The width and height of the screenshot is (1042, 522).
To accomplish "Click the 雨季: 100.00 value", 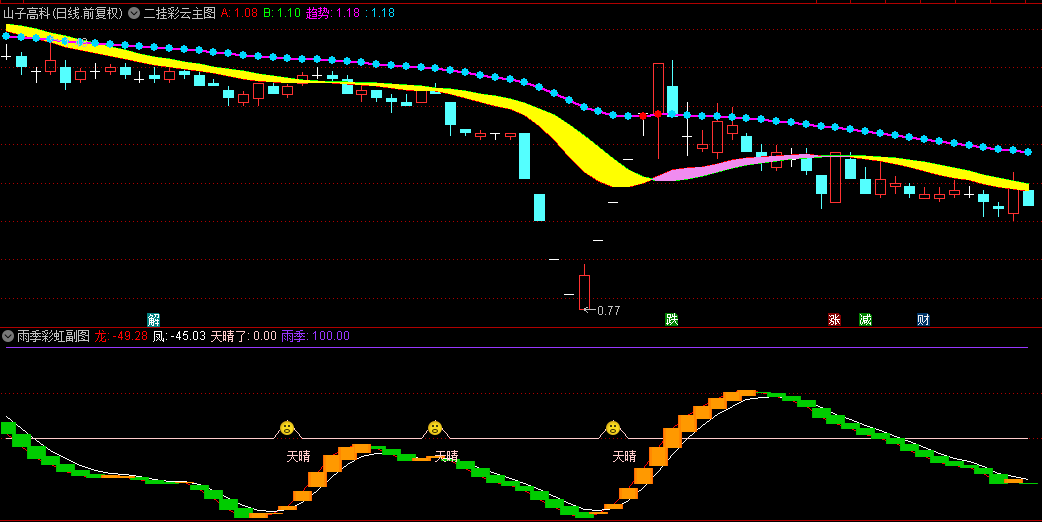I will tap(315, 336).
